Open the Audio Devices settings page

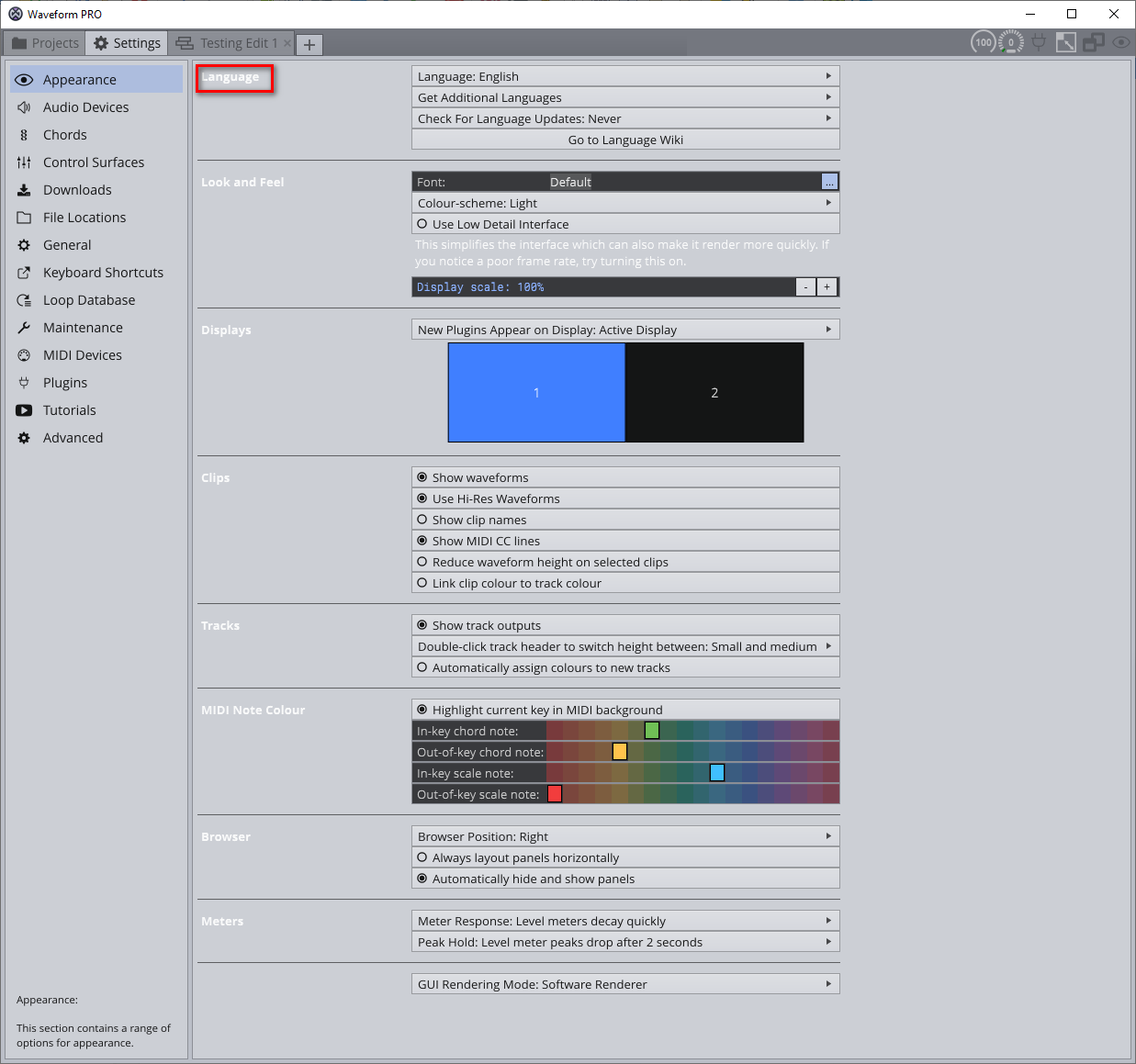(96, 107)
